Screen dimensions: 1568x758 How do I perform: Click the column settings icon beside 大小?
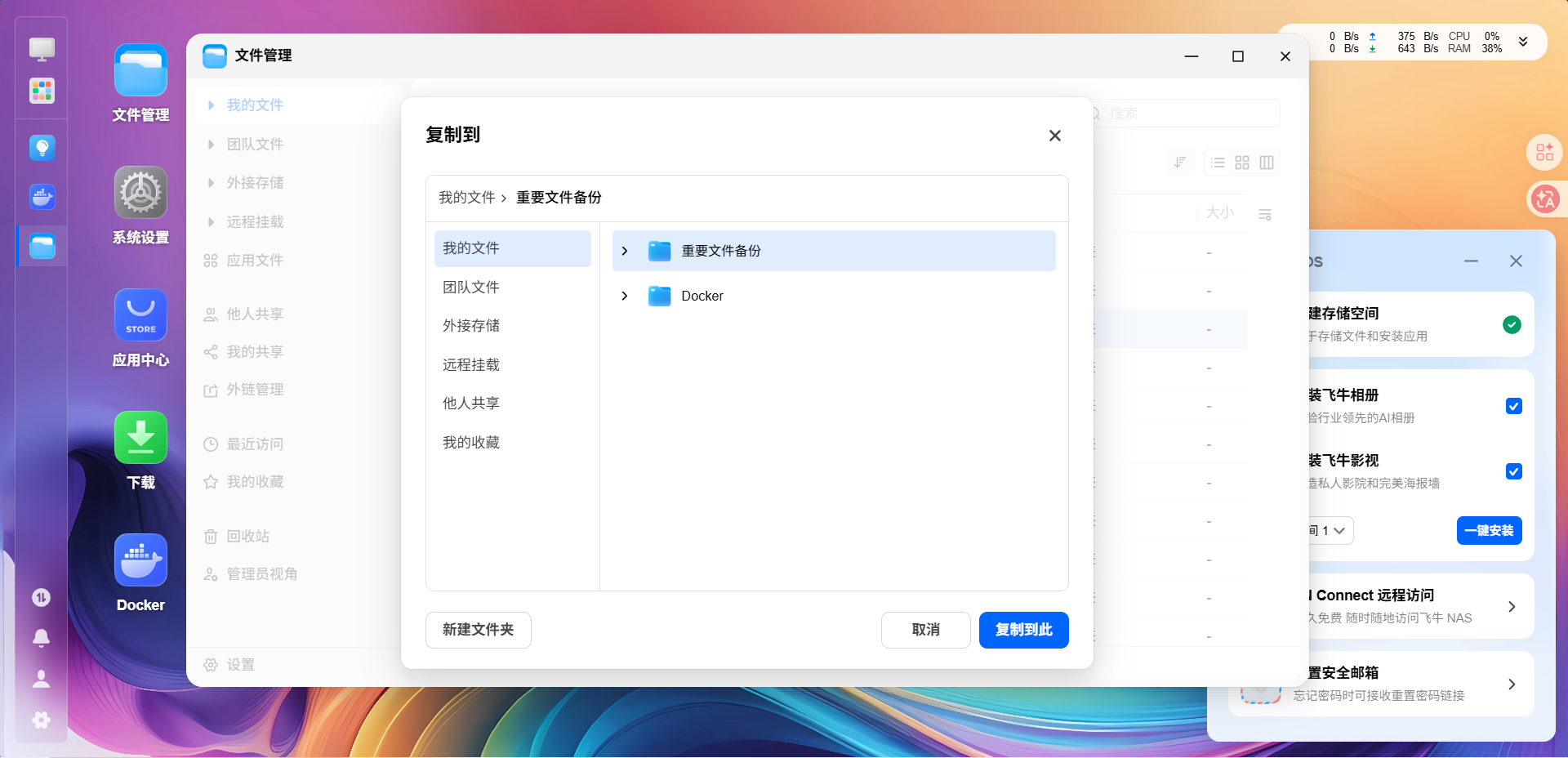1265,215
